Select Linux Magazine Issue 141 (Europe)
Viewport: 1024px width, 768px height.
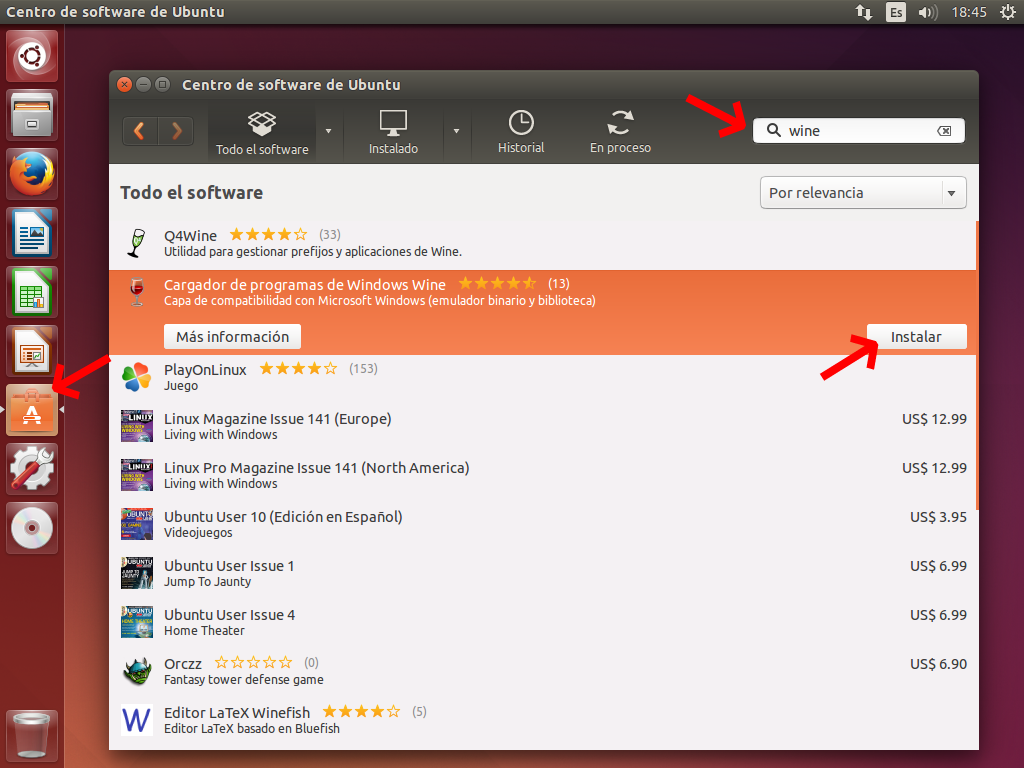coord(542,426)
